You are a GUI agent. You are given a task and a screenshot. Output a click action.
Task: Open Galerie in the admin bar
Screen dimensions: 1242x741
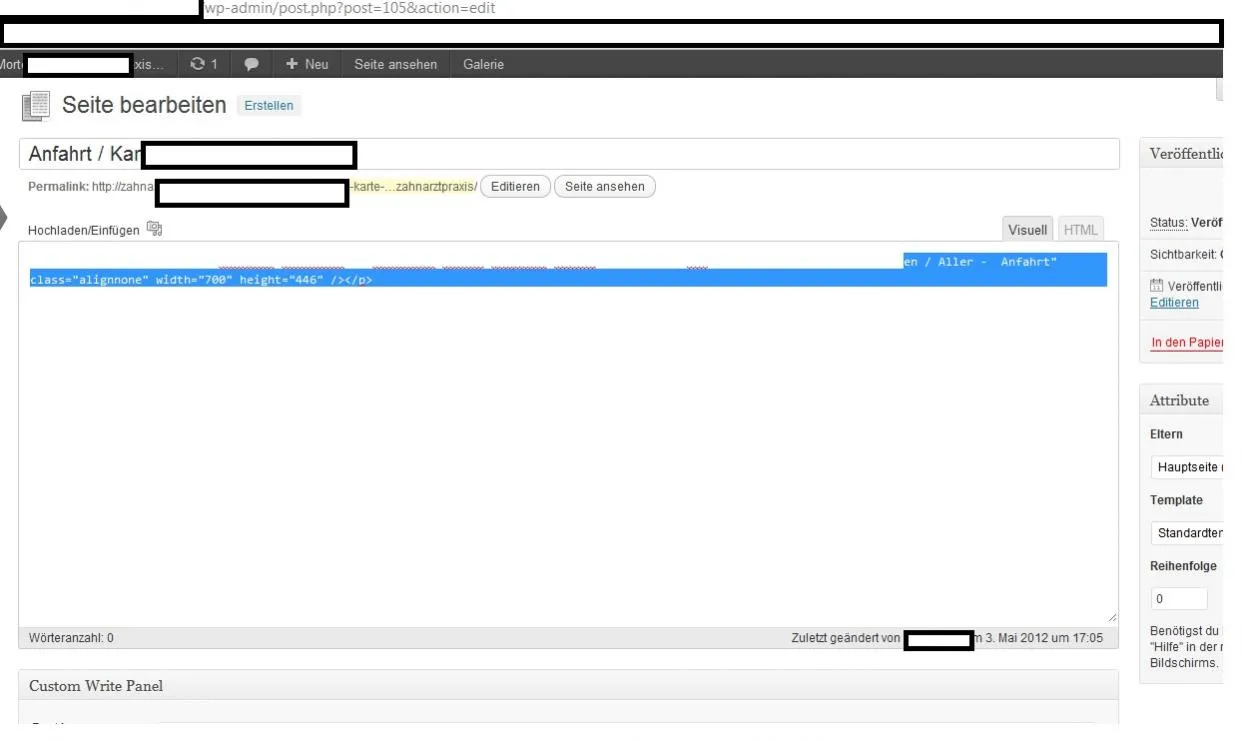coord(484,64)
